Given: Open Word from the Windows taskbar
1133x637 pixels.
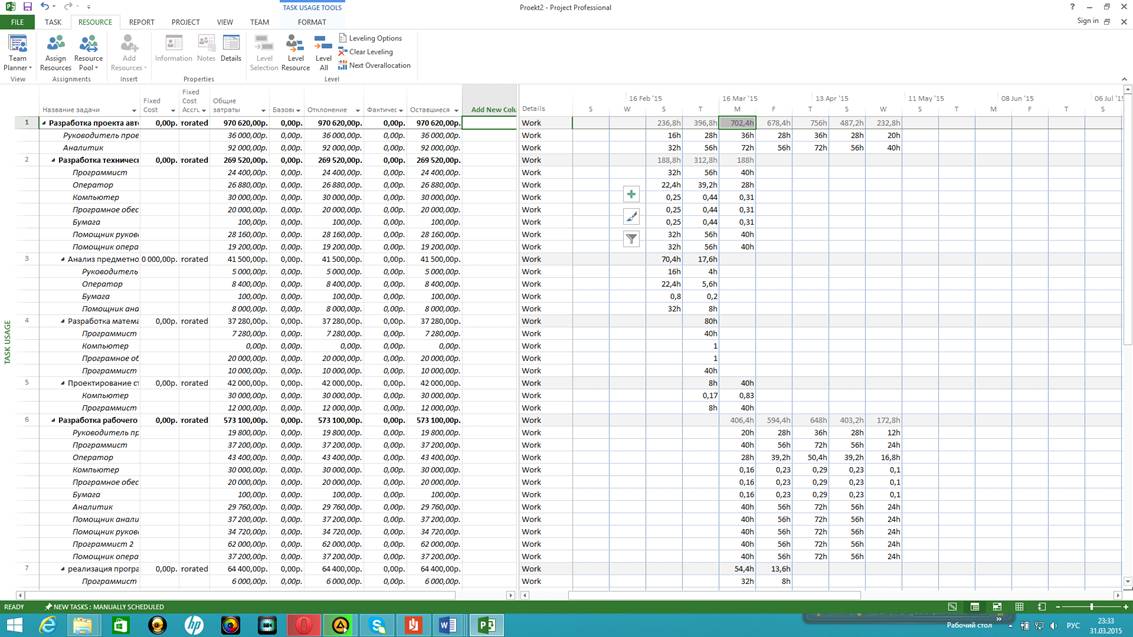Looking at the screenshot, I should pyautogui.click(x=448, y=625).
